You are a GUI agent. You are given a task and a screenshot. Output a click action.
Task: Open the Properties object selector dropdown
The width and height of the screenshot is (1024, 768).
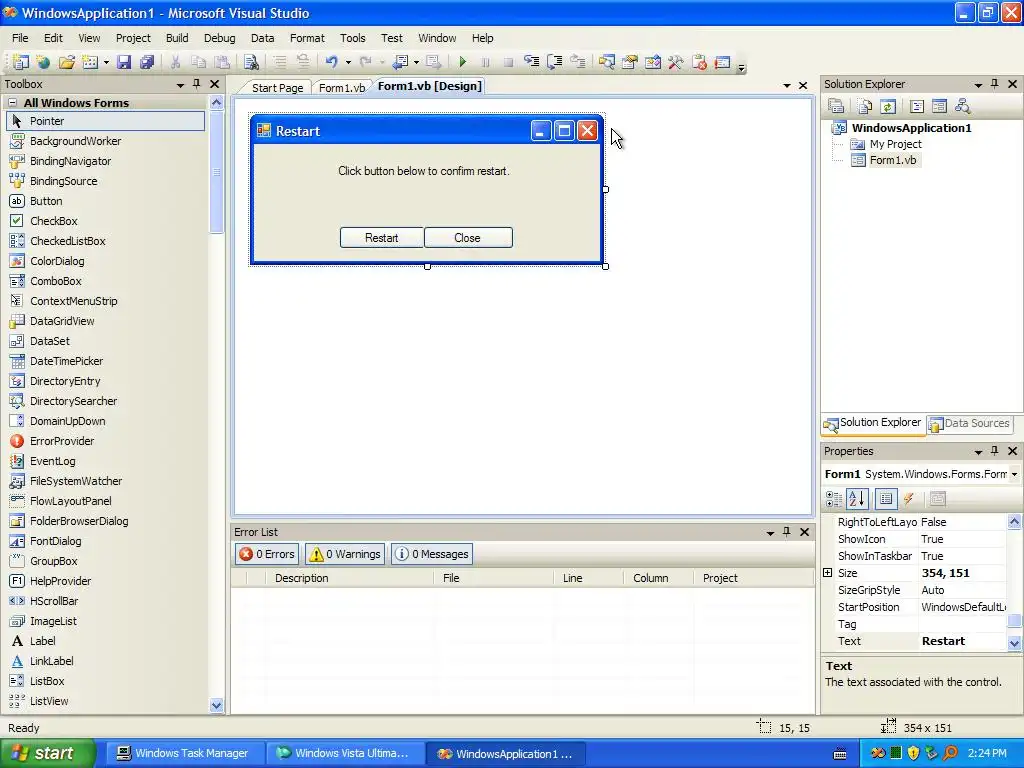1014,474
